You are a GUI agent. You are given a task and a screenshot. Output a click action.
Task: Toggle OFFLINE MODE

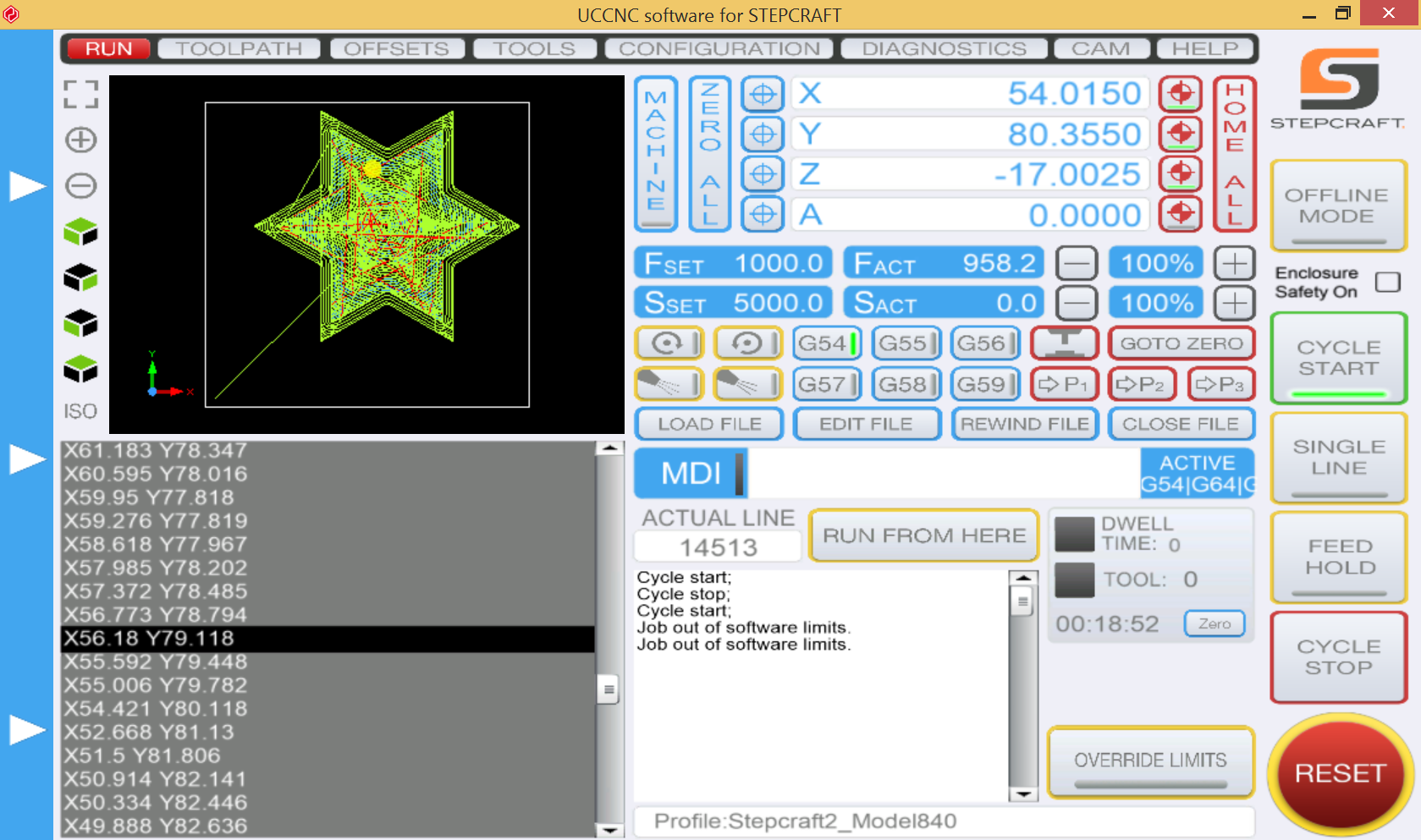pyautogui.click(x=1338, y=206)
